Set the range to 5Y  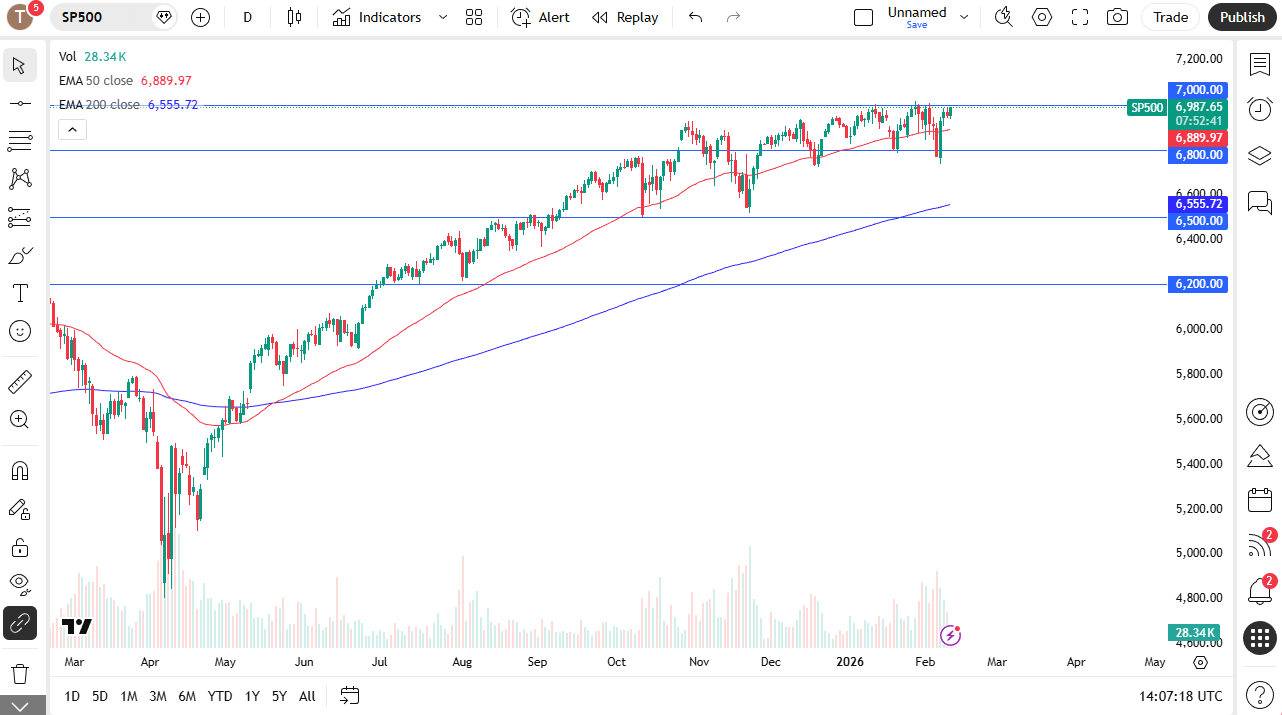pos(279,696)
